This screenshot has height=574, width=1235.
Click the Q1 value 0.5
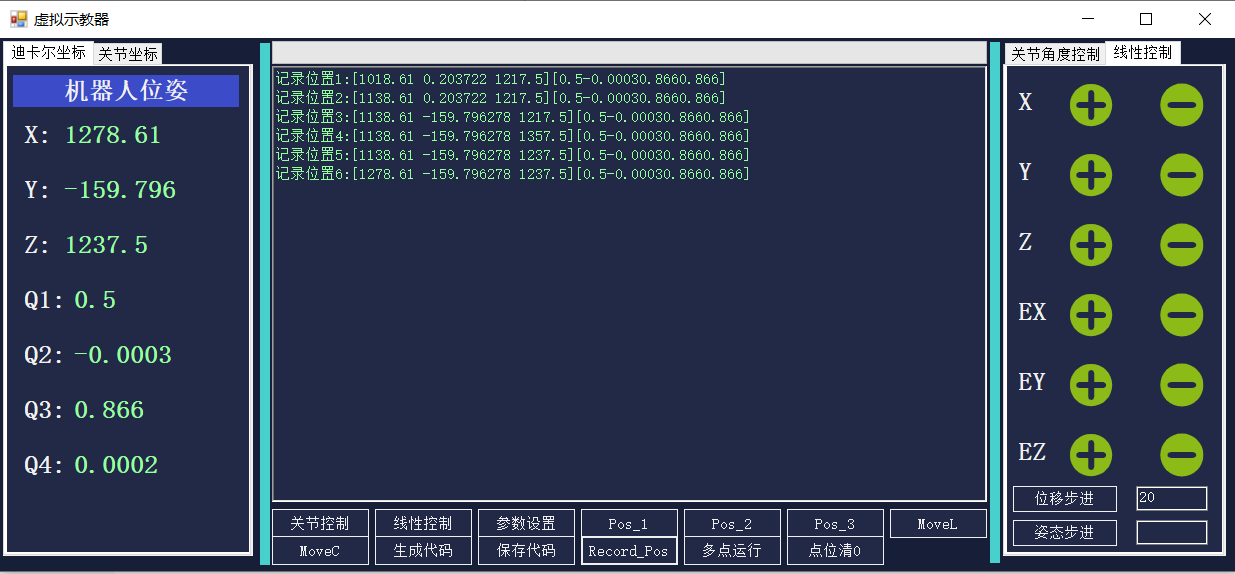(x=95, y=300)
